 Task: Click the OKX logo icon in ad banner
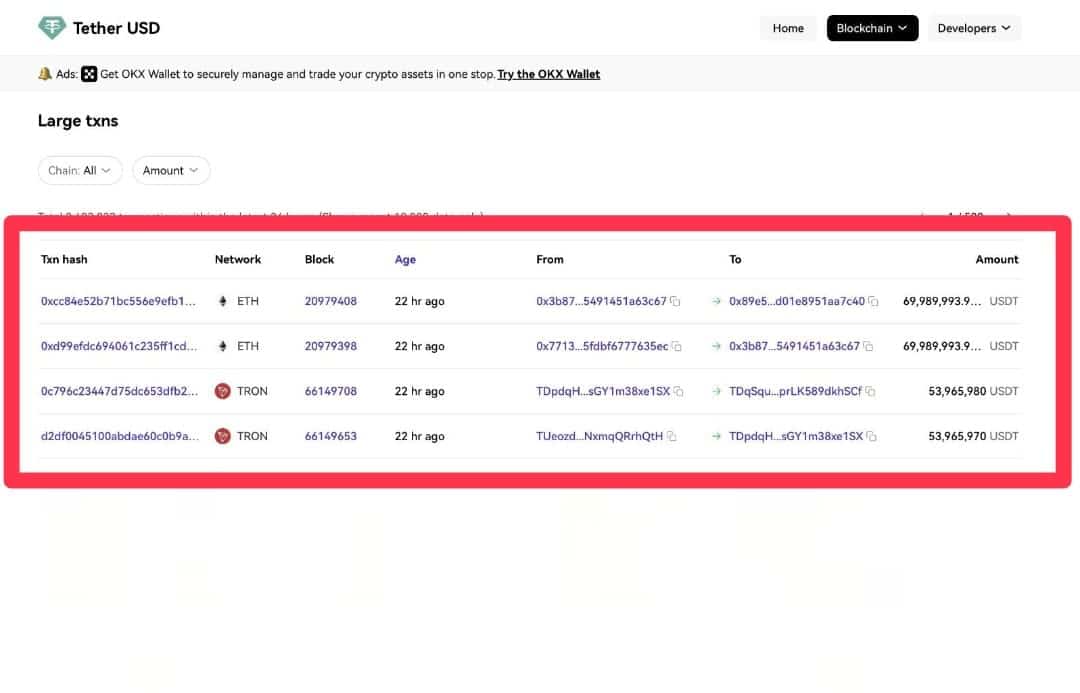(x=89, y=74)
